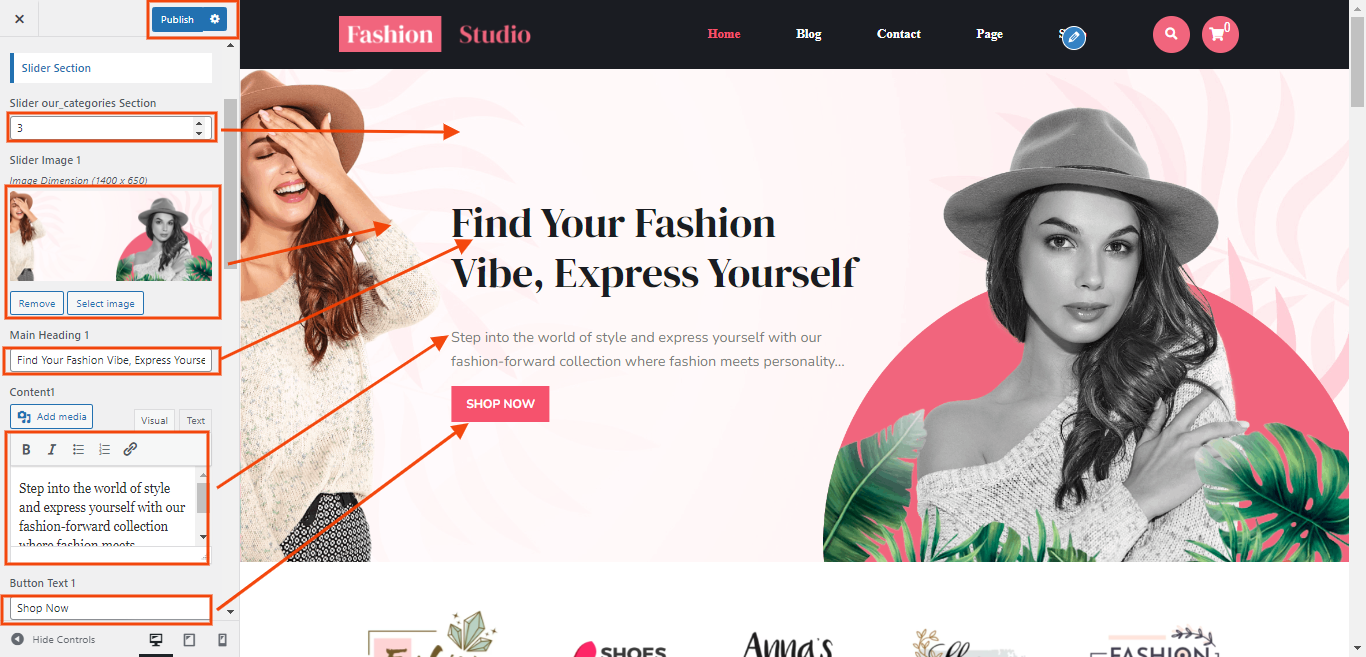Increase the slider count stepper
Screen dimensions: 1366x657
pos(199,123)
